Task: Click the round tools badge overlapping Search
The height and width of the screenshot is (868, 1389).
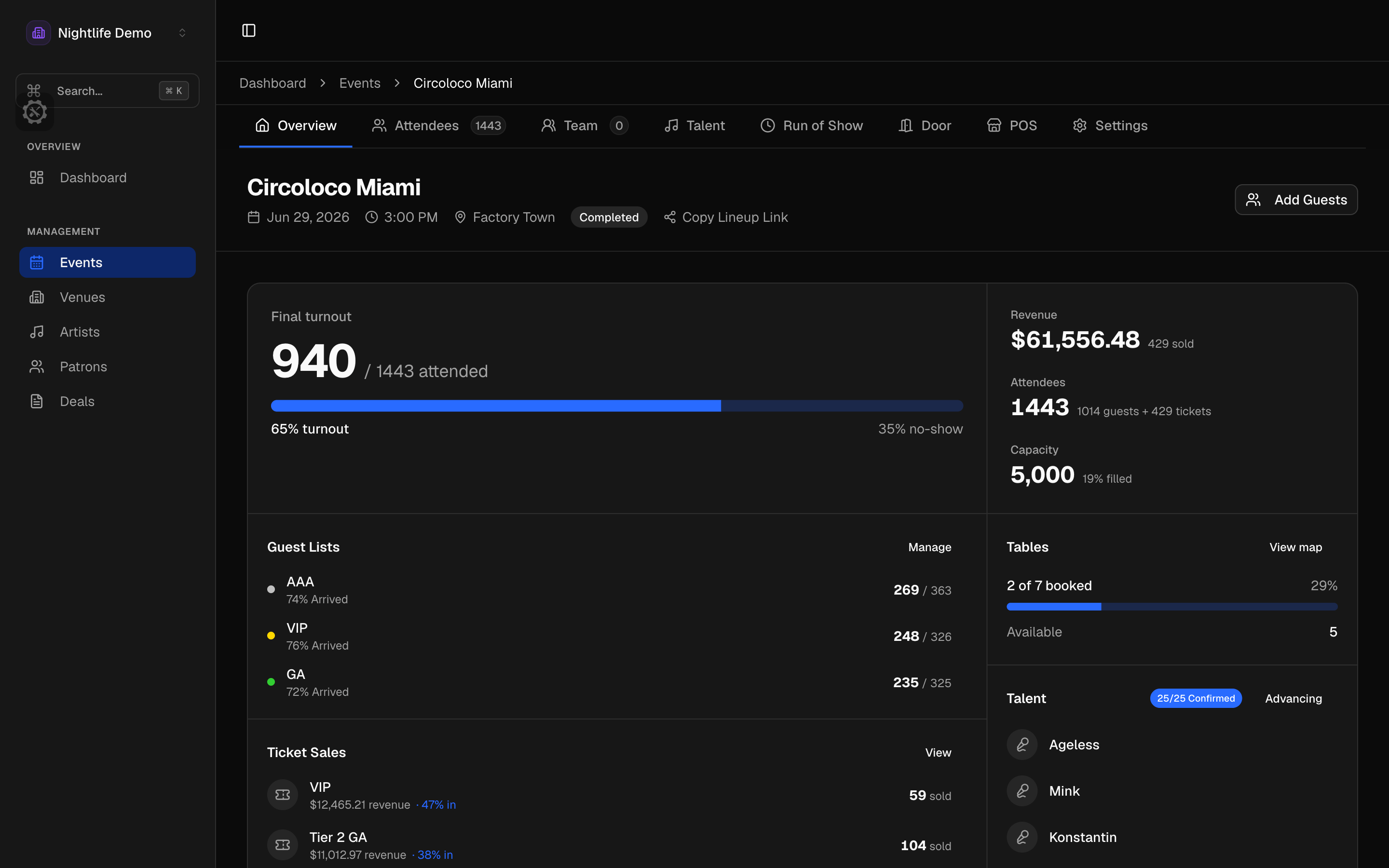Action: point(34,112)
